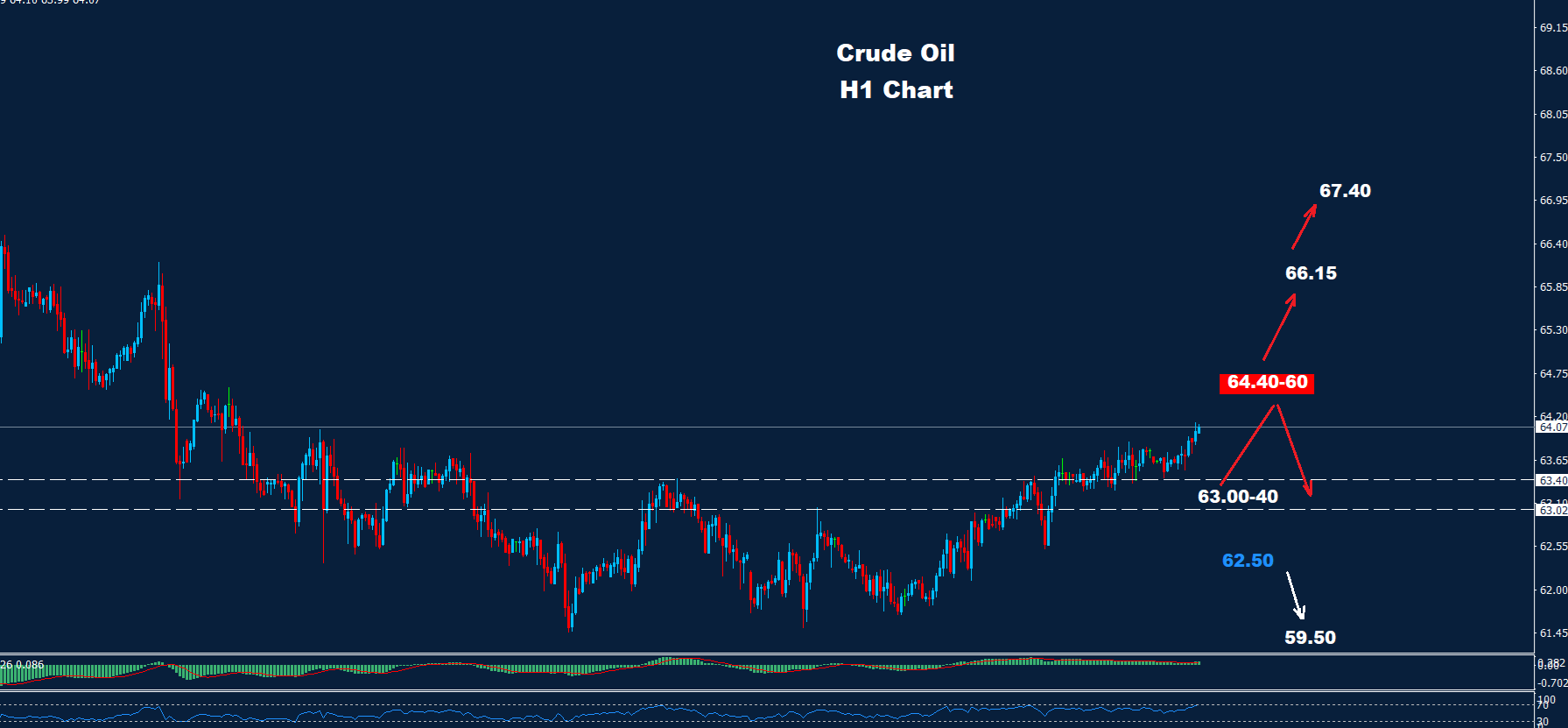Click the red 64.40-60 resistance label
Image resolution: width=1568 pixels, height=728 pixels.
click(x=1267, y=383)
